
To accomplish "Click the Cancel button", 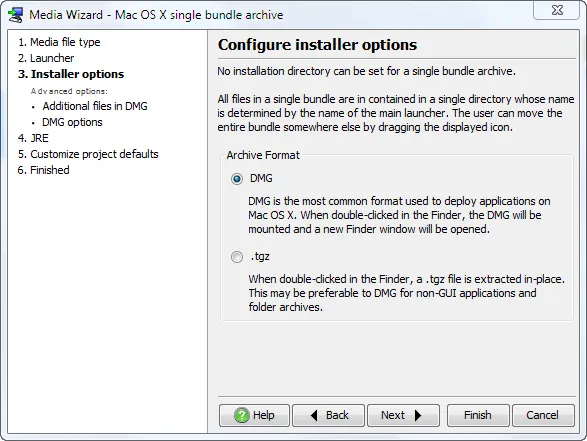I will (x=543, y=415).
